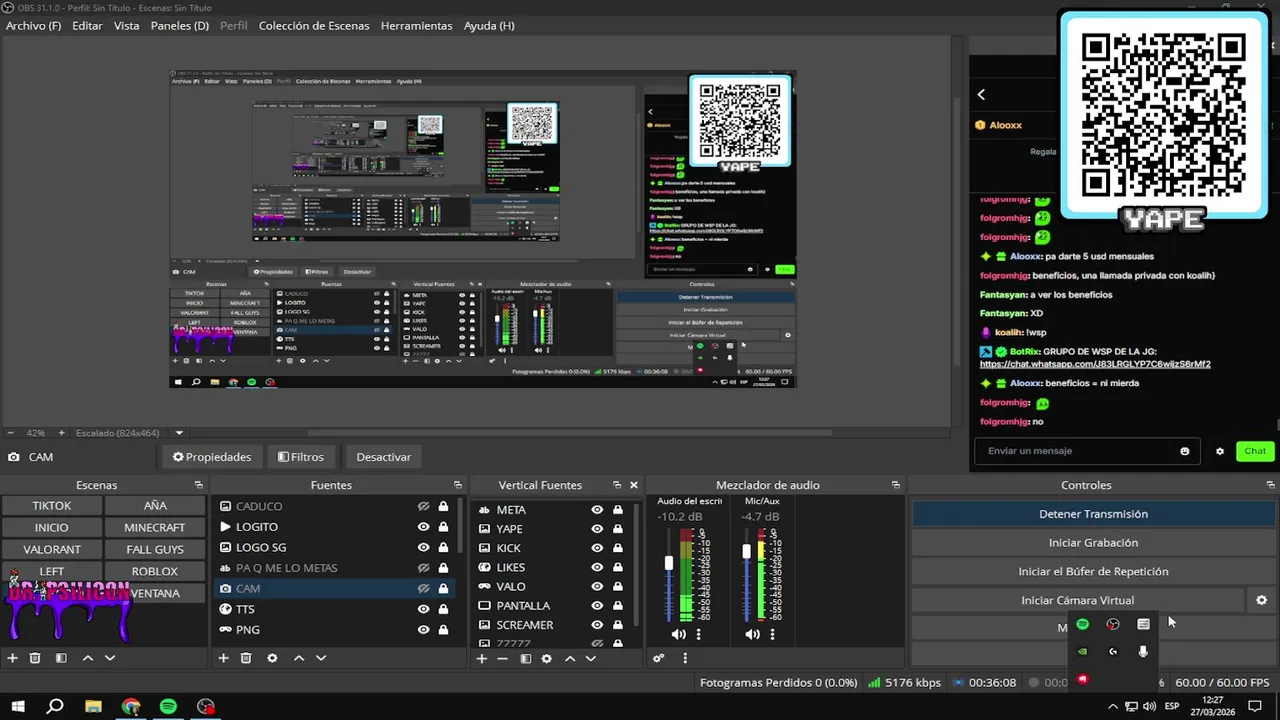Mute the Mic/Aux channel
This screenshot has width=1280, height=720.
click(x=753, y=634)
